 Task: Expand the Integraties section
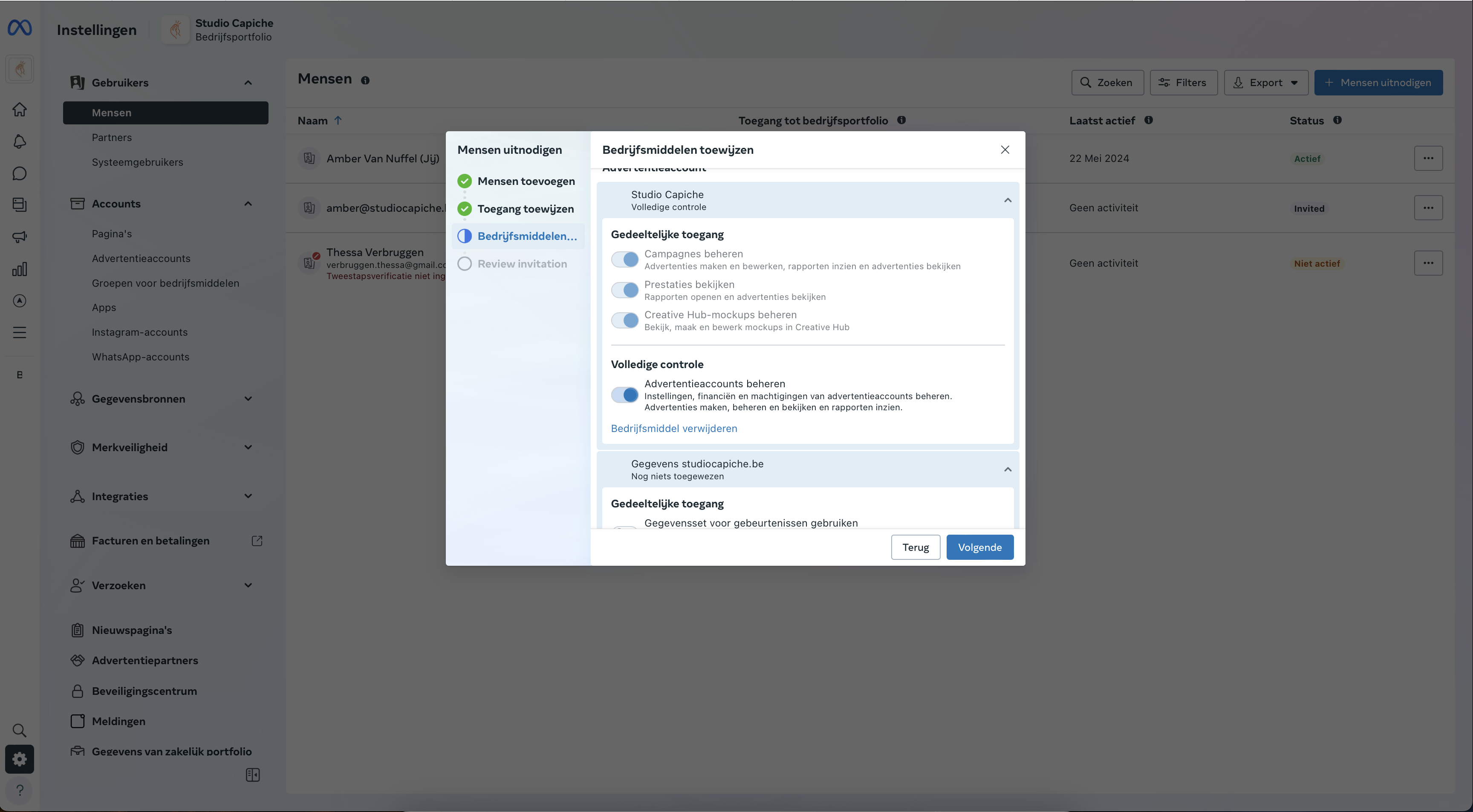tap(248, 496)
